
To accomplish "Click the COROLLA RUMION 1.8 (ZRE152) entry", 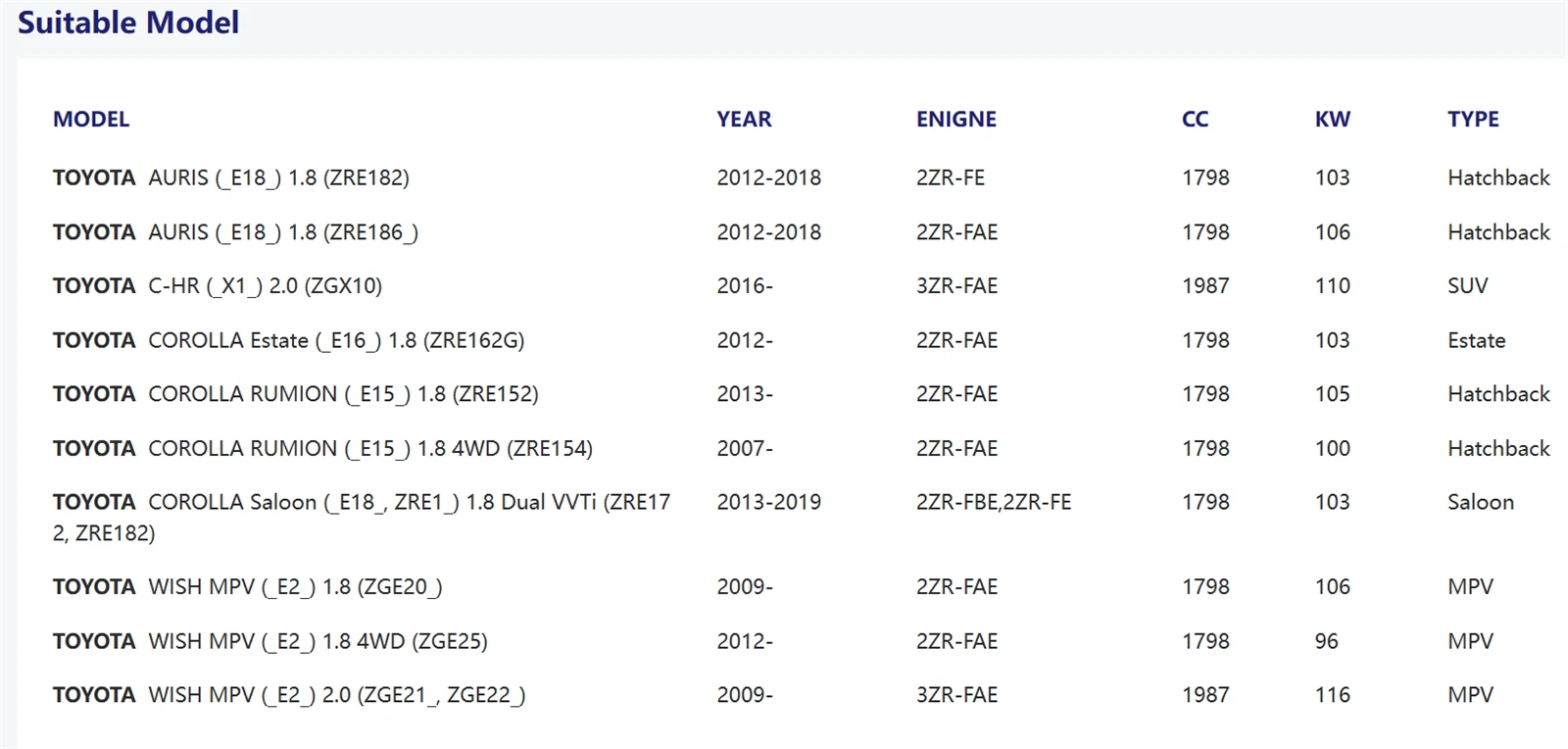I will pyautogui.click(x=295, y=394).
